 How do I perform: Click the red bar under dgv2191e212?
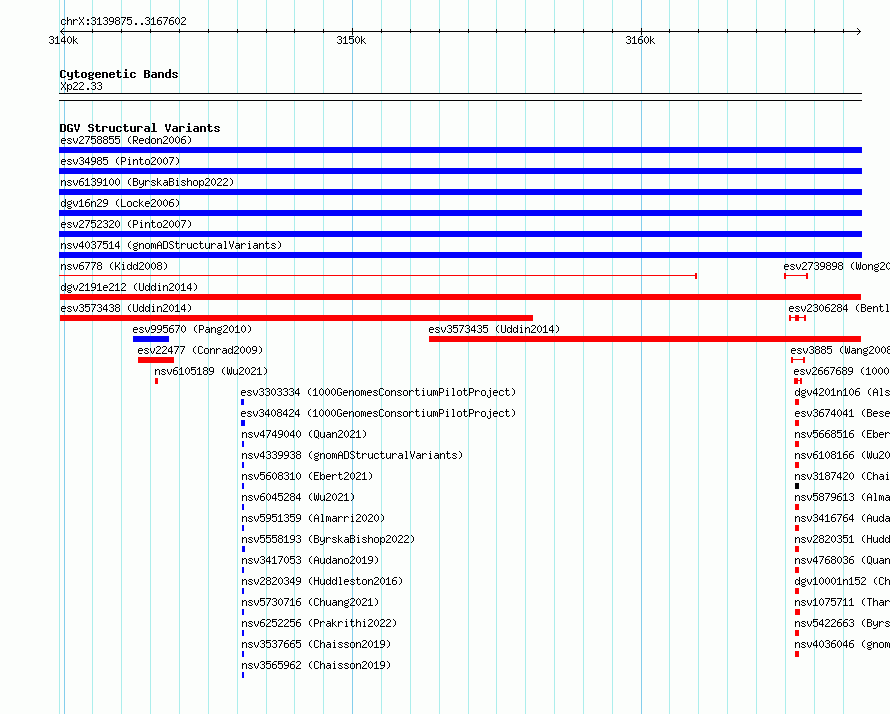tap(460, 297)
